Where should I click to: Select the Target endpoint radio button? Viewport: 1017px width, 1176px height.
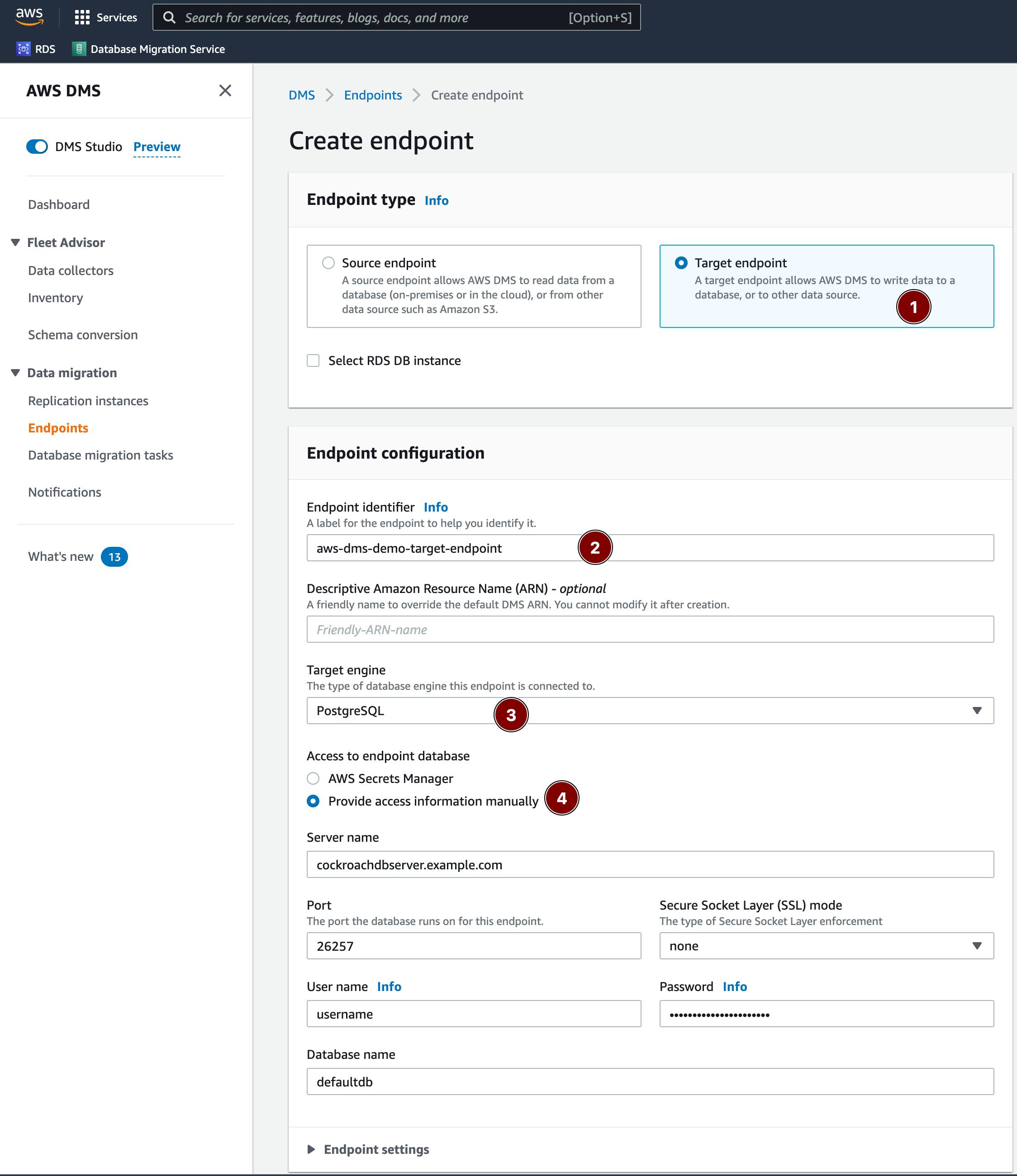(x=681, y=263)
